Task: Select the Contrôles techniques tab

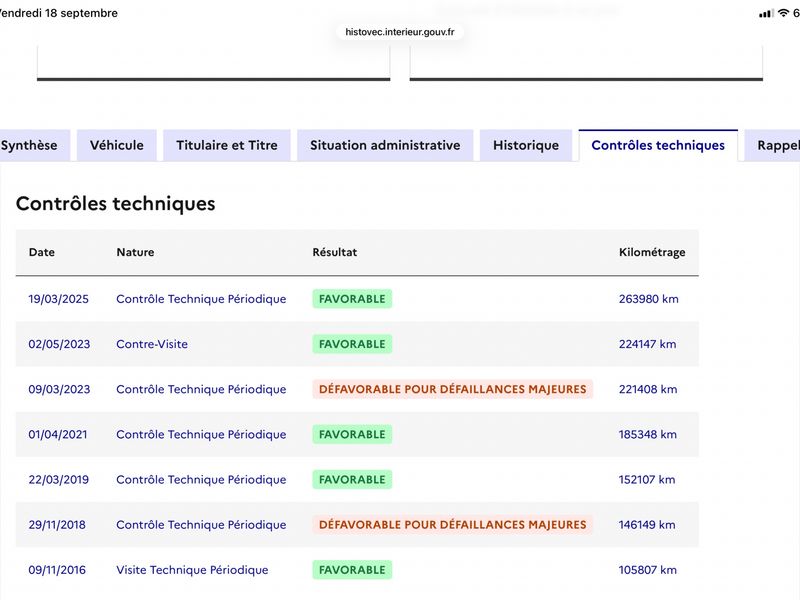Action: (658, 145)
